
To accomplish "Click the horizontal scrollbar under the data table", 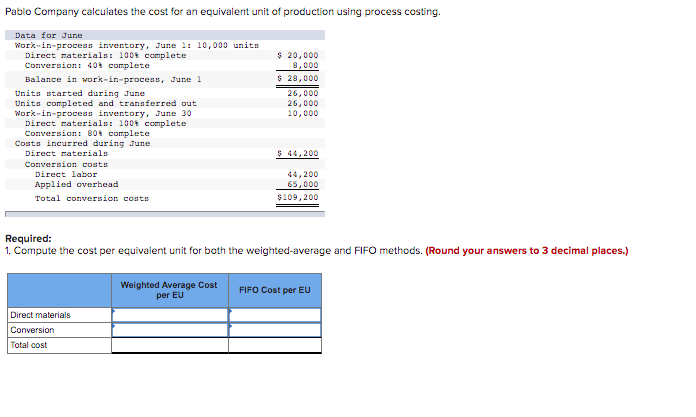I will point(165,214).
